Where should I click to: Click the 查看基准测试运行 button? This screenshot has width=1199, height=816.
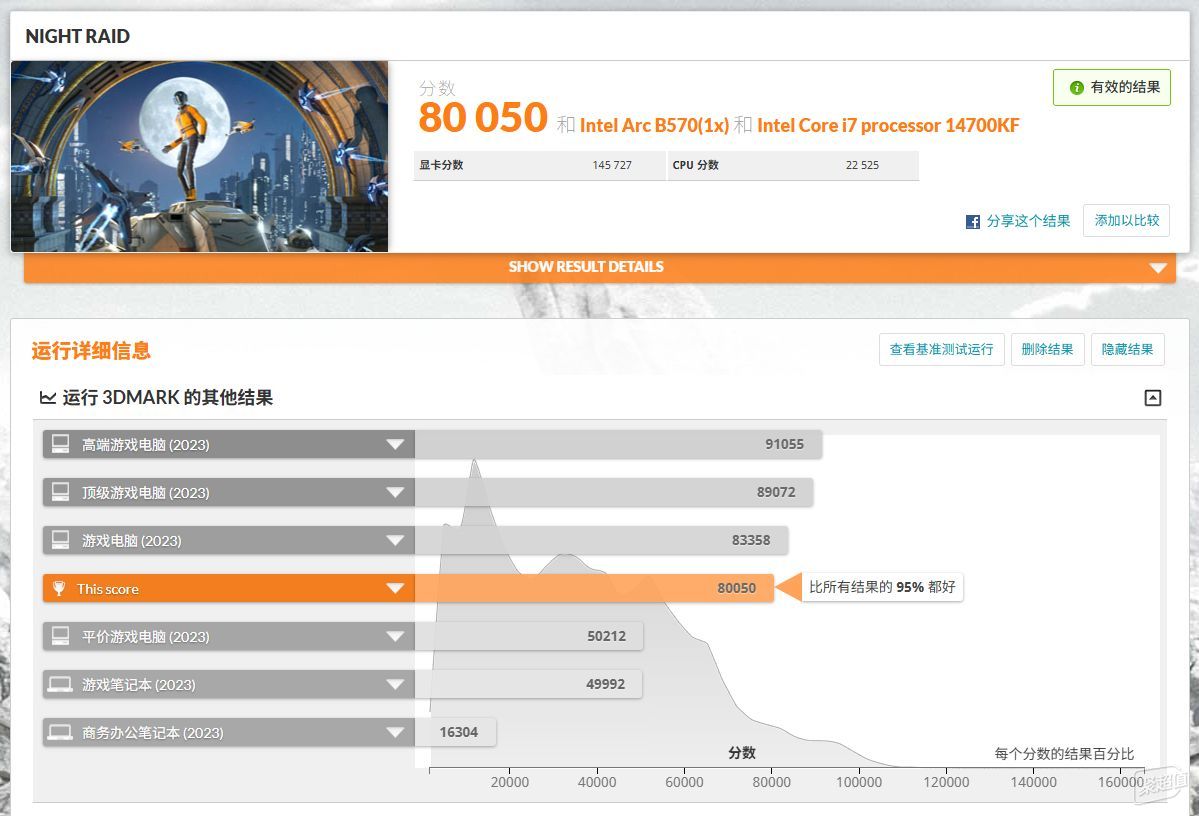point(941,349)
